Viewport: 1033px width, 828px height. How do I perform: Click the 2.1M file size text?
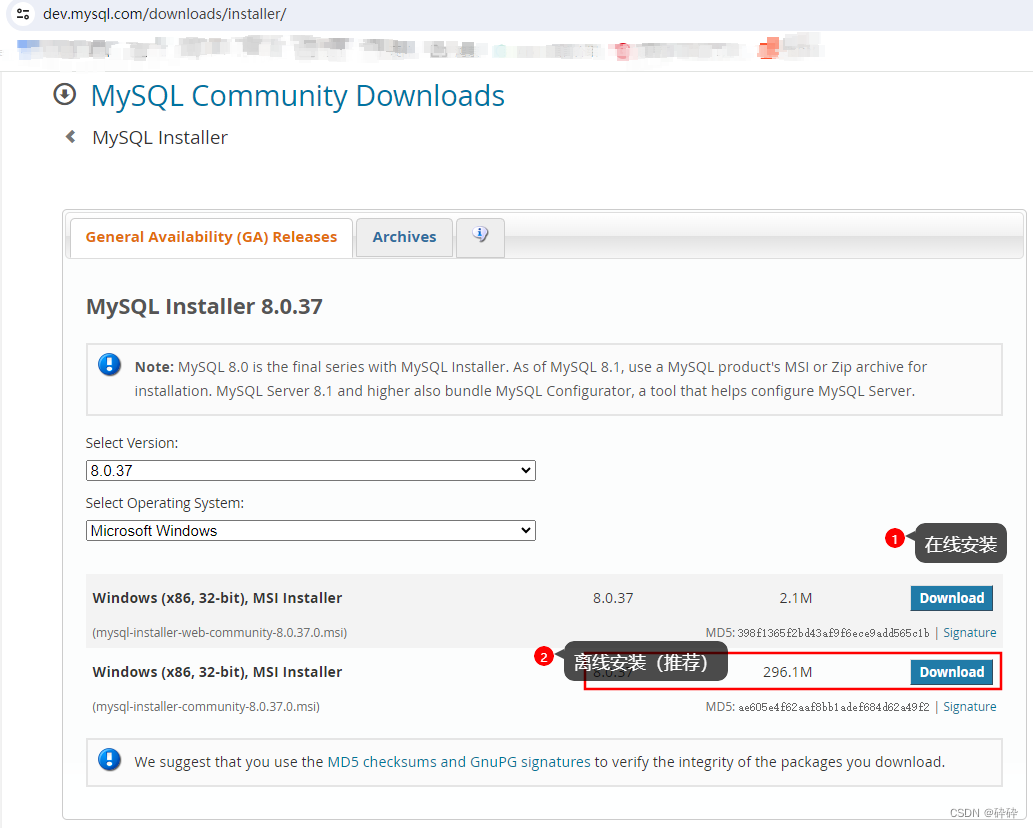[x=795, y=598]
